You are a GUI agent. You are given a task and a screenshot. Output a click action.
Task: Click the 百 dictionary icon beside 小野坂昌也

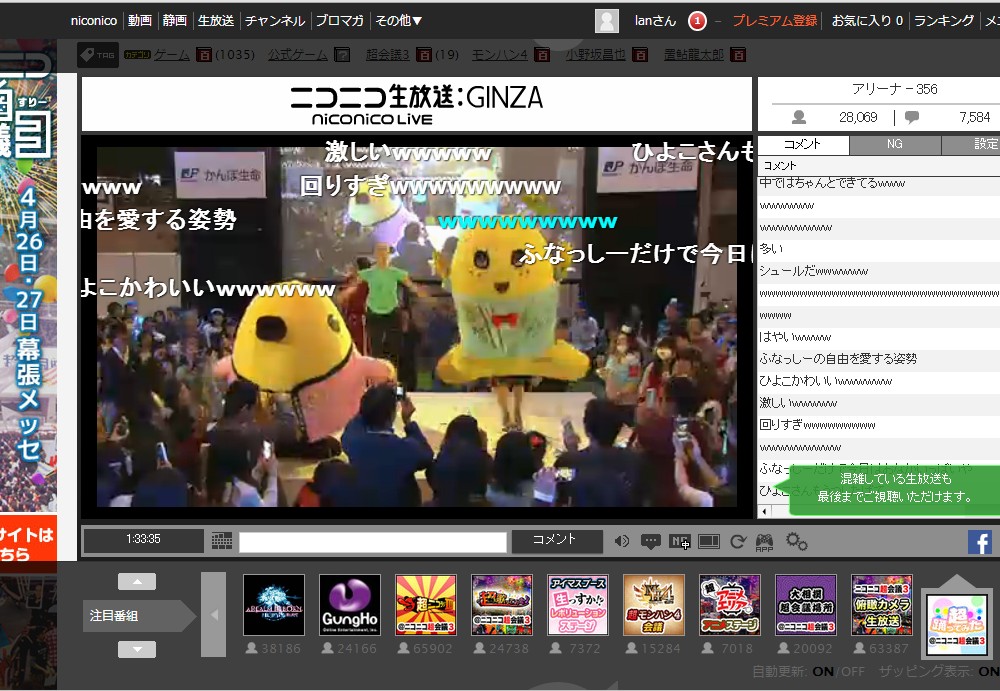(x=640, y=55)
